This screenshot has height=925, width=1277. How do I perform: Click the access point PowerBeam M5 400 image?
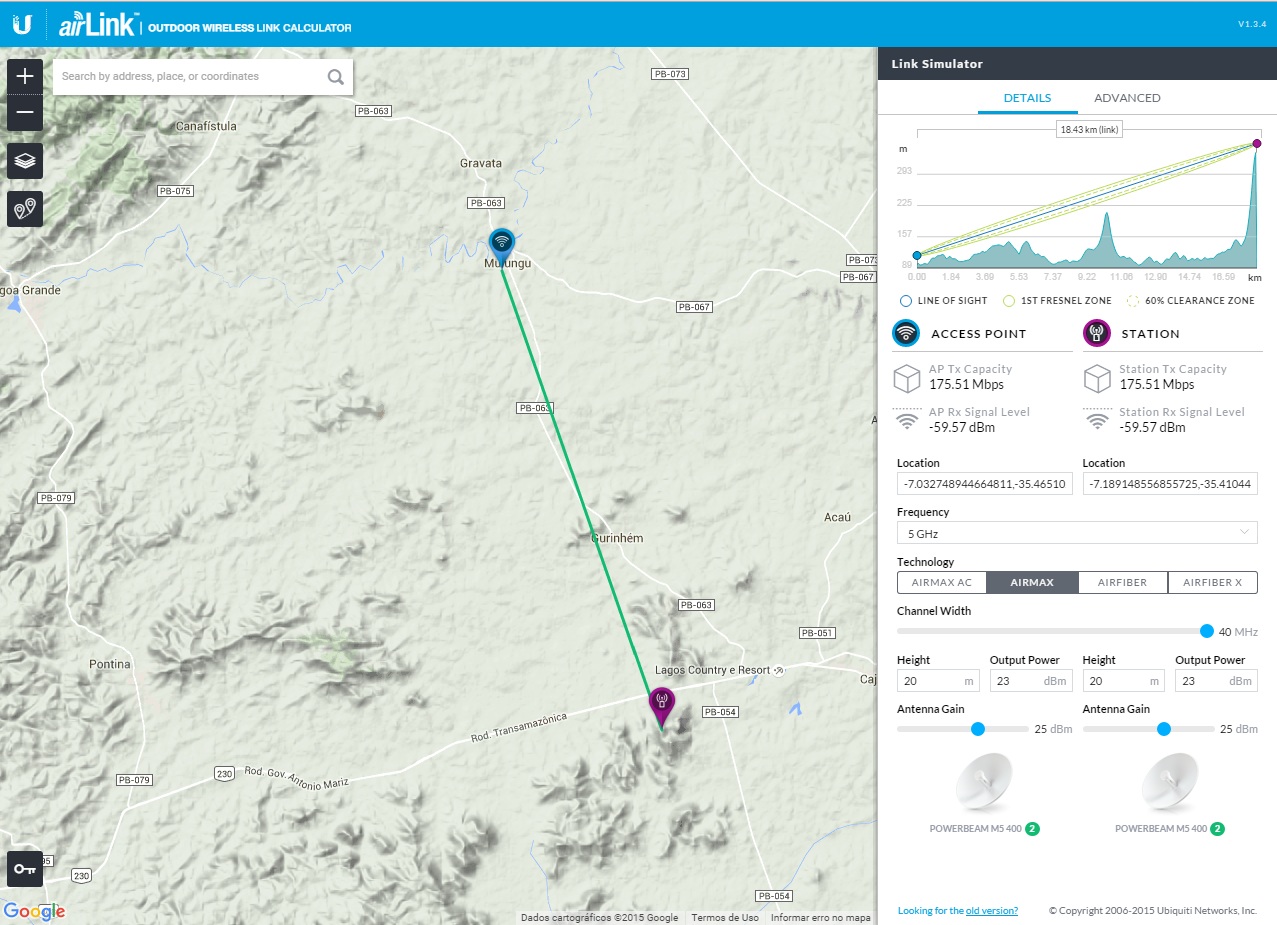[984, 781]
